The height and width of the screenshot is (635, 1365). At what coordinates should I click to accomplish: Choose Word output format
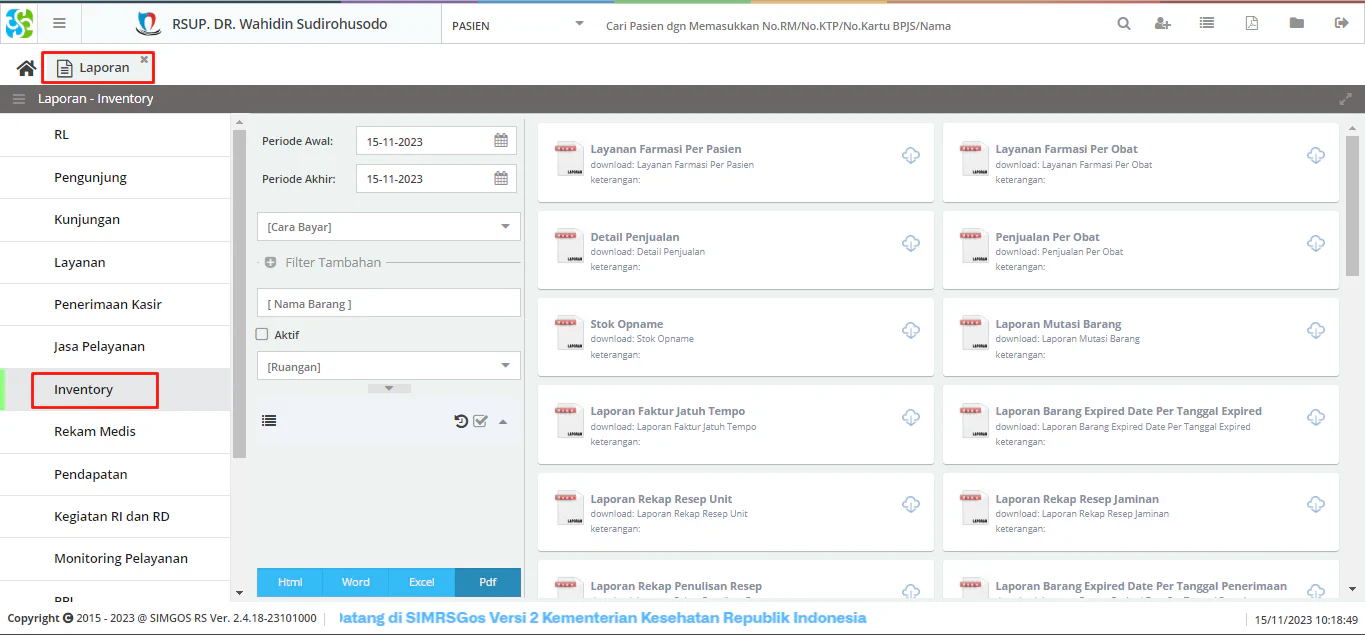(356, 582)
